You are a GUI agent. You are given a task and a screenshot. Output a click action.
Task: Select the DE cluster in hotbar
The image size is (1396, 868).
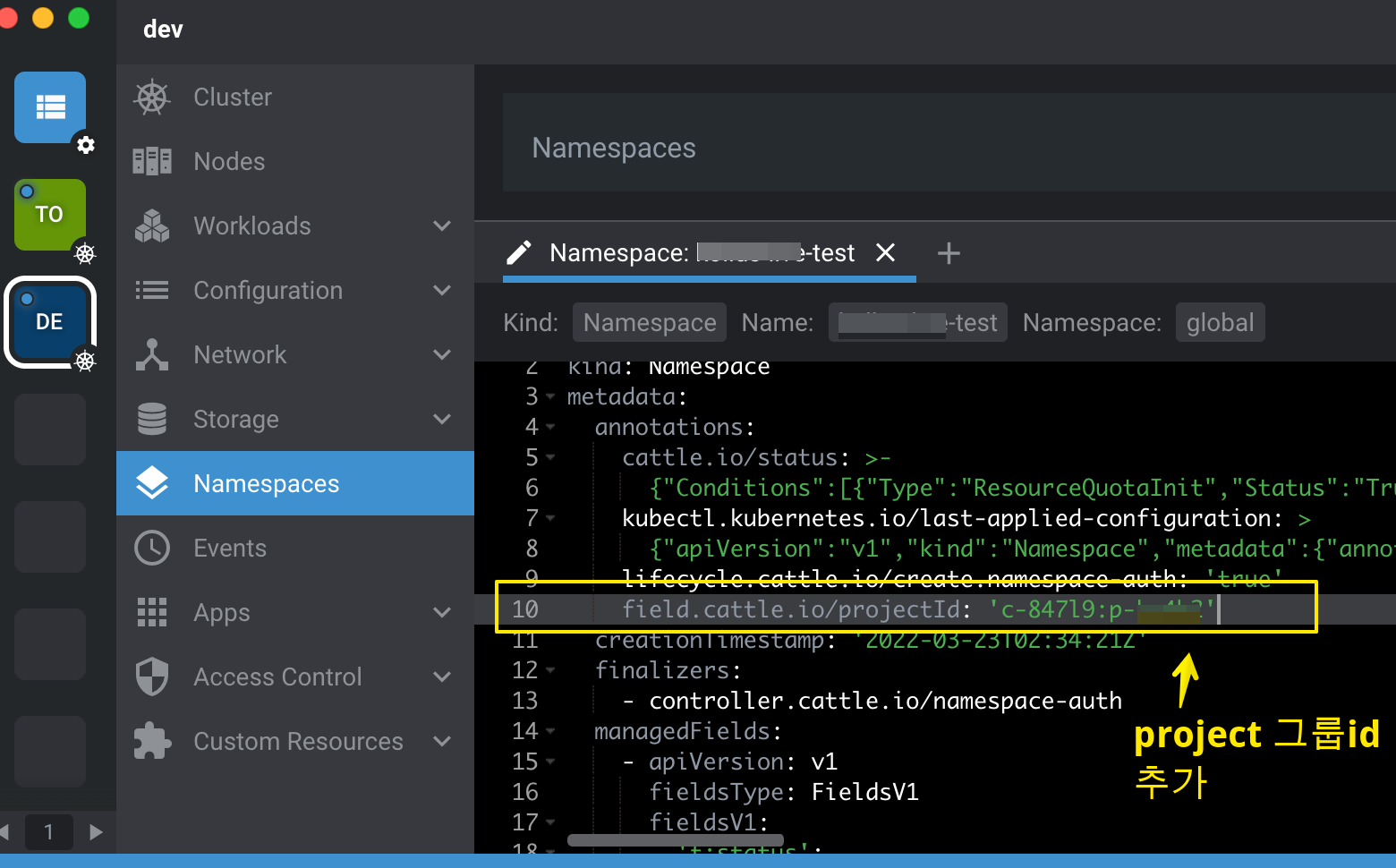tap(50, 322)
